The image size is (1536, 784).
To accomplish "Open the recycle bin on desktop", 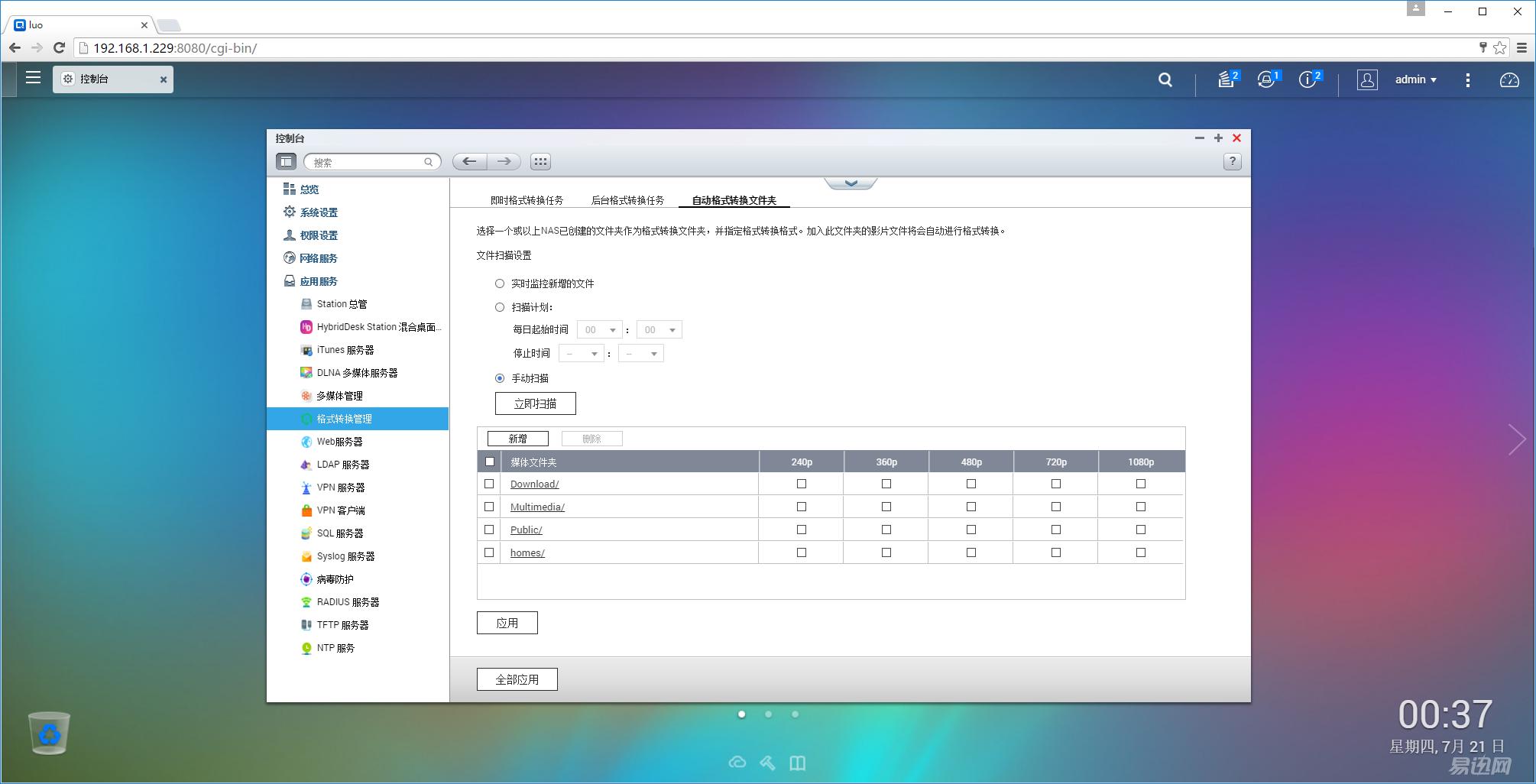I will tap(50, 733).
